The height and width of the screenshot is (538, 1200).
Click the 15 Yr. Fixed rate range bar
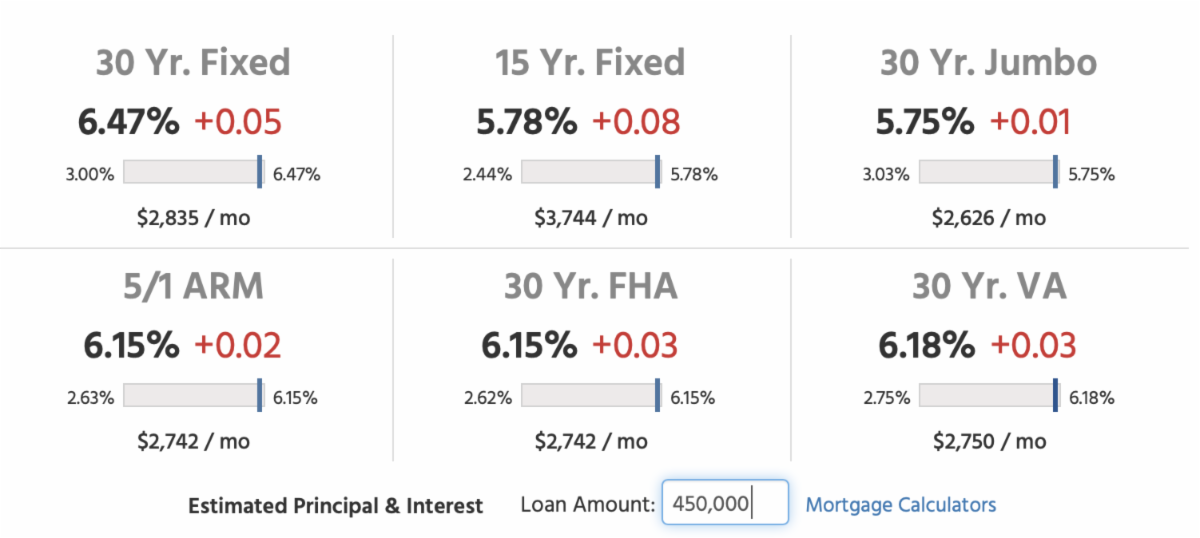(590, 173)
